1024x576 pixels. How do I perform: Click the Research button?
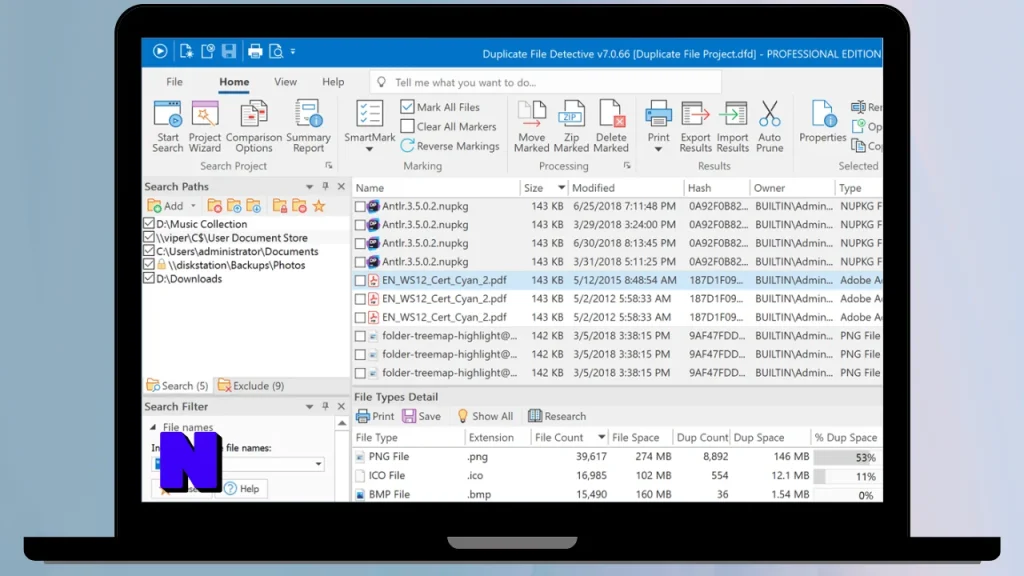tap(557, 416)
